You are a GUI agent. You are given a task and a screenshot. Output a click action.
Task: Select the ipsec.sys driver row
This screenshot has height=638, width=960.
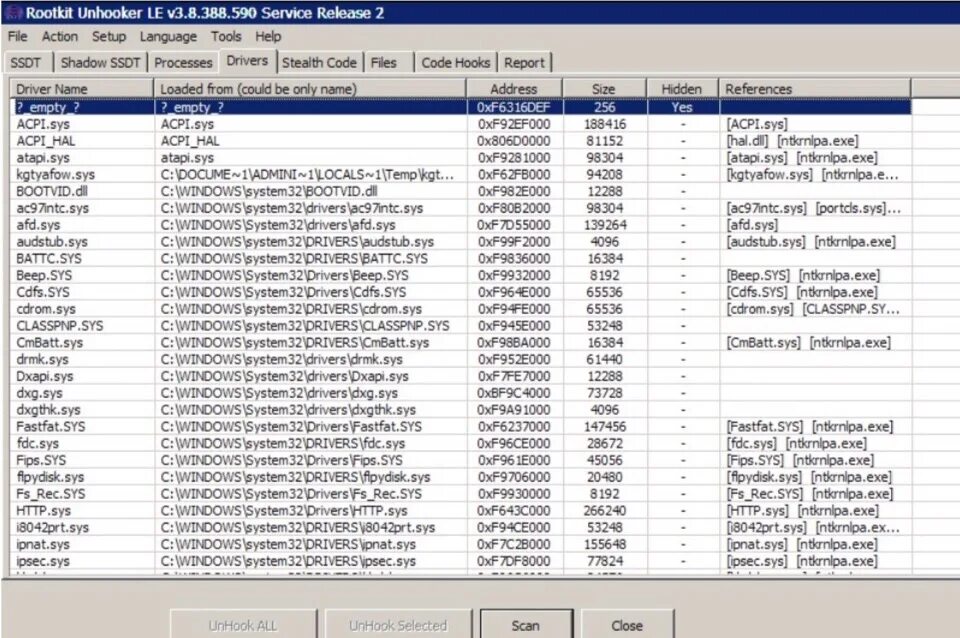point(462,561)
